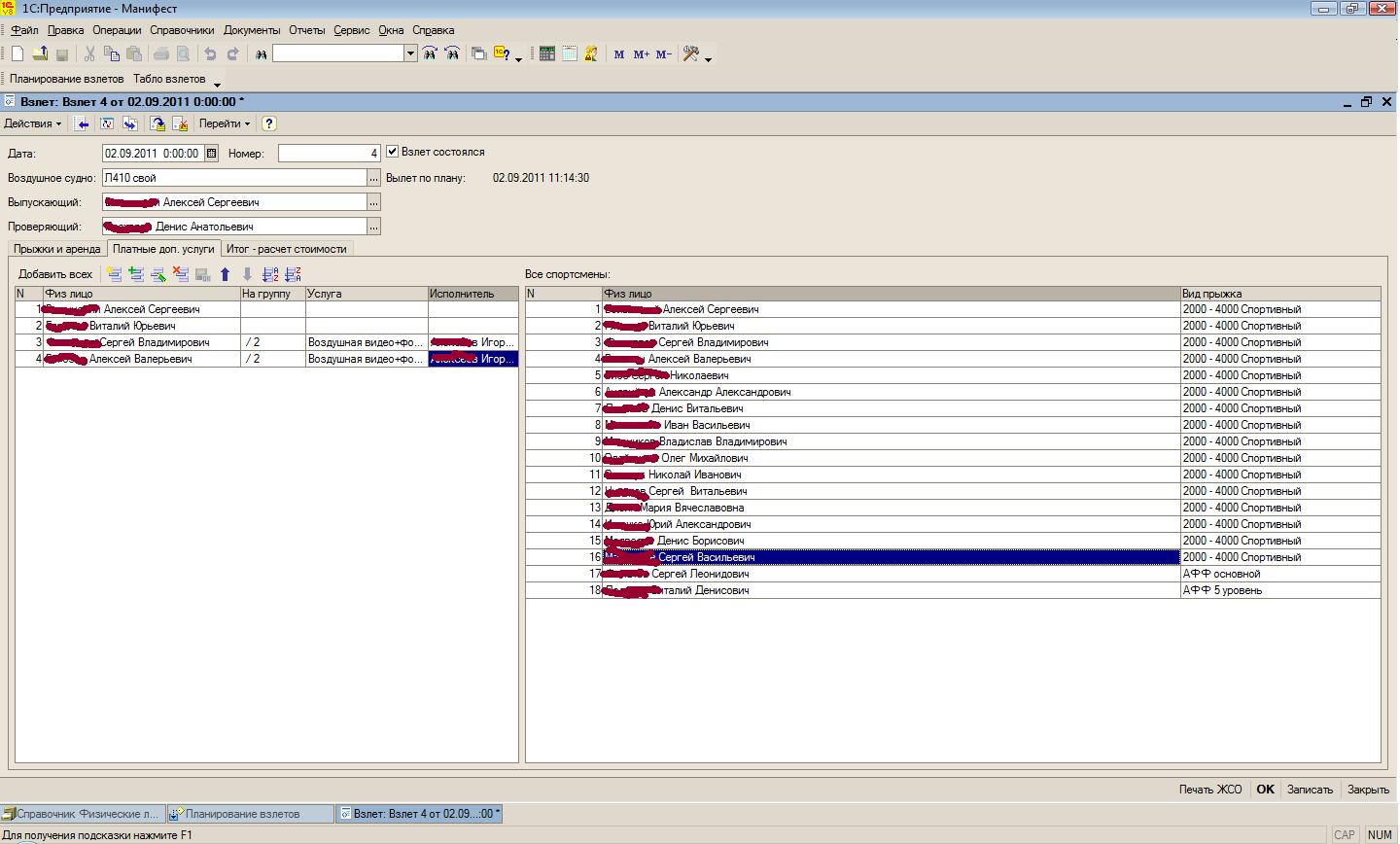Open the 'Действия' dropdown menu
Viewport: 1400px width, 844px height.
32,123
